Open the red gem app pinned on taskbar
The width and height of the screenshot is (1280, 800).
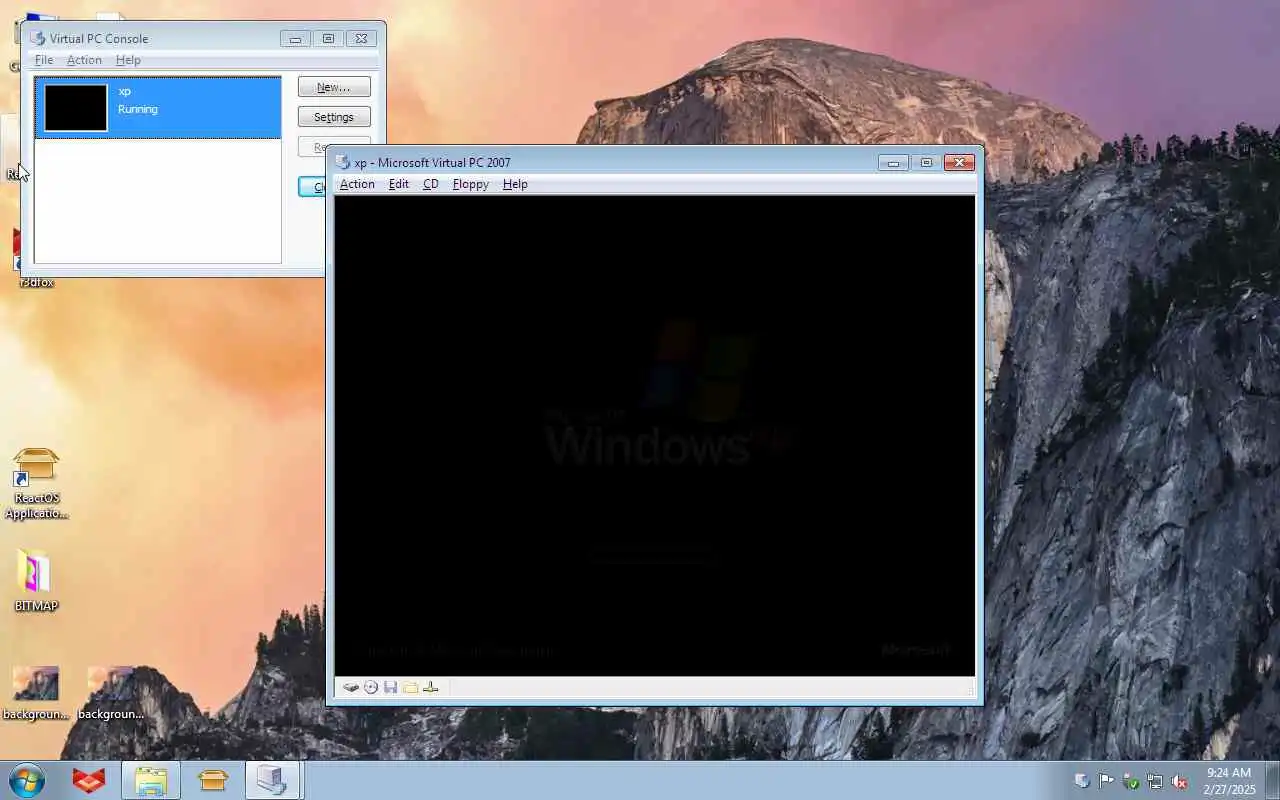point(89,780)
